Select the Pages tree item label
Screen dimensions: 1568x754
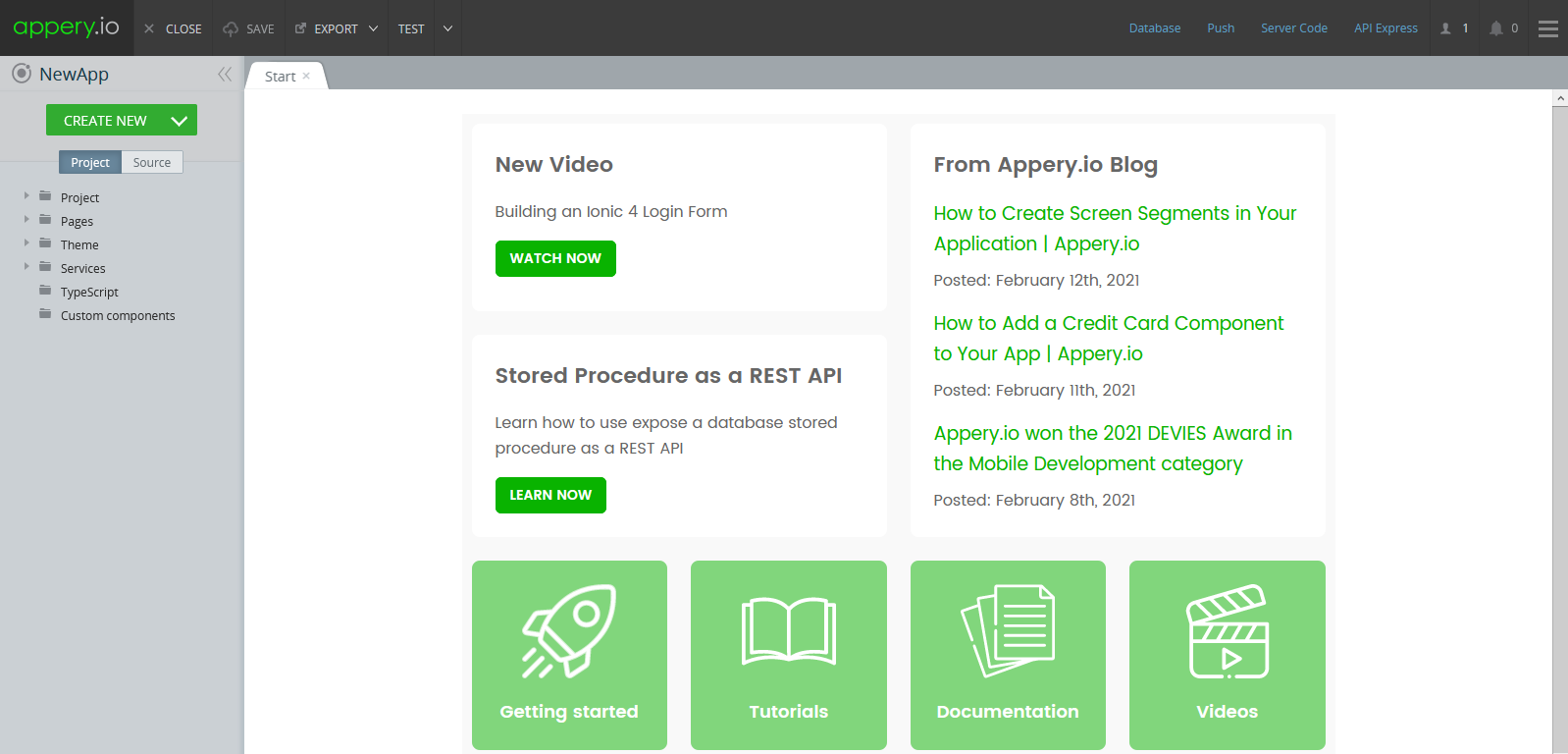tap(78, 221)
